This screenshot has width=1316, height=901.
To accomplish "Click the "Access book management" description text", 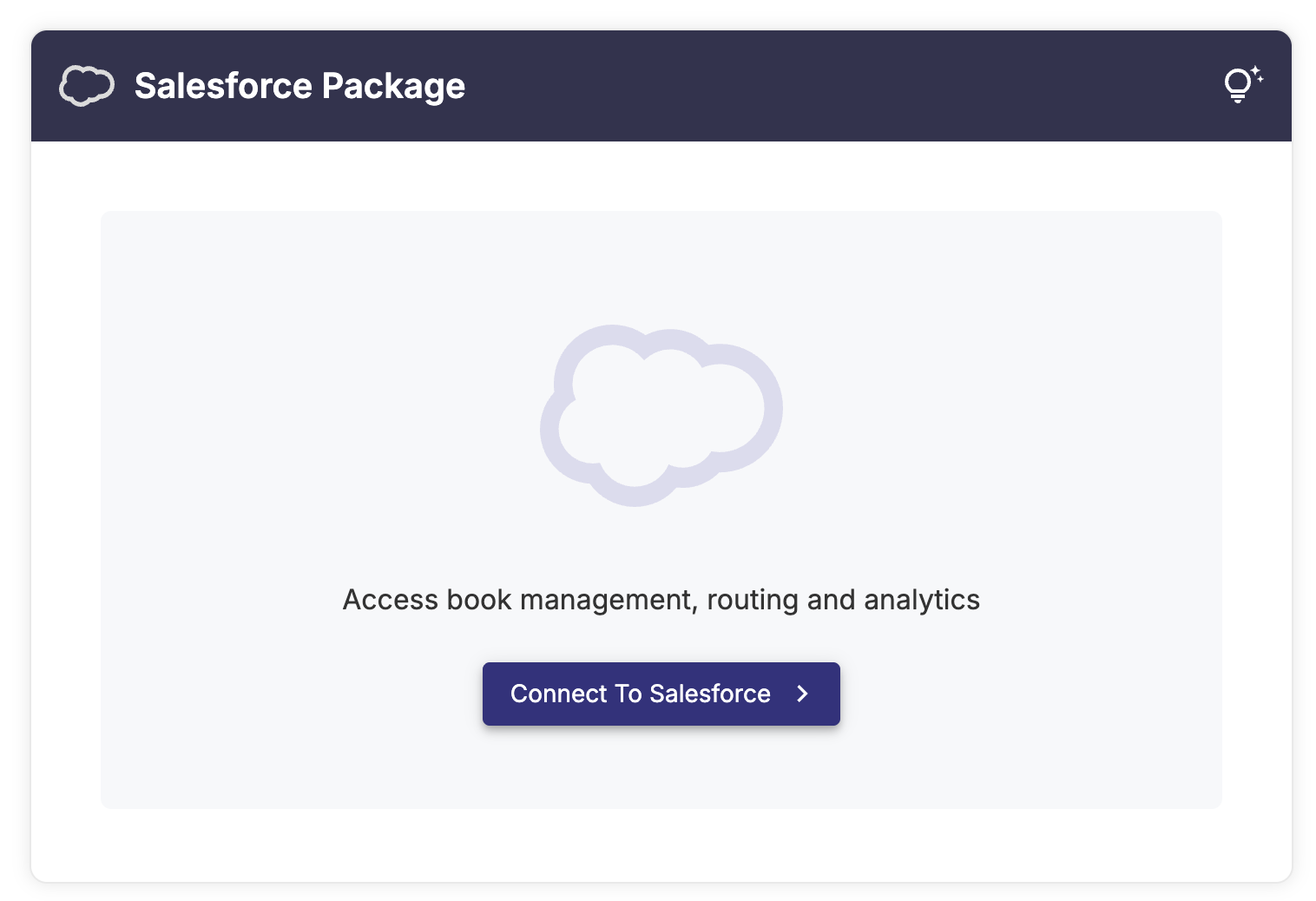I will 661,600.
